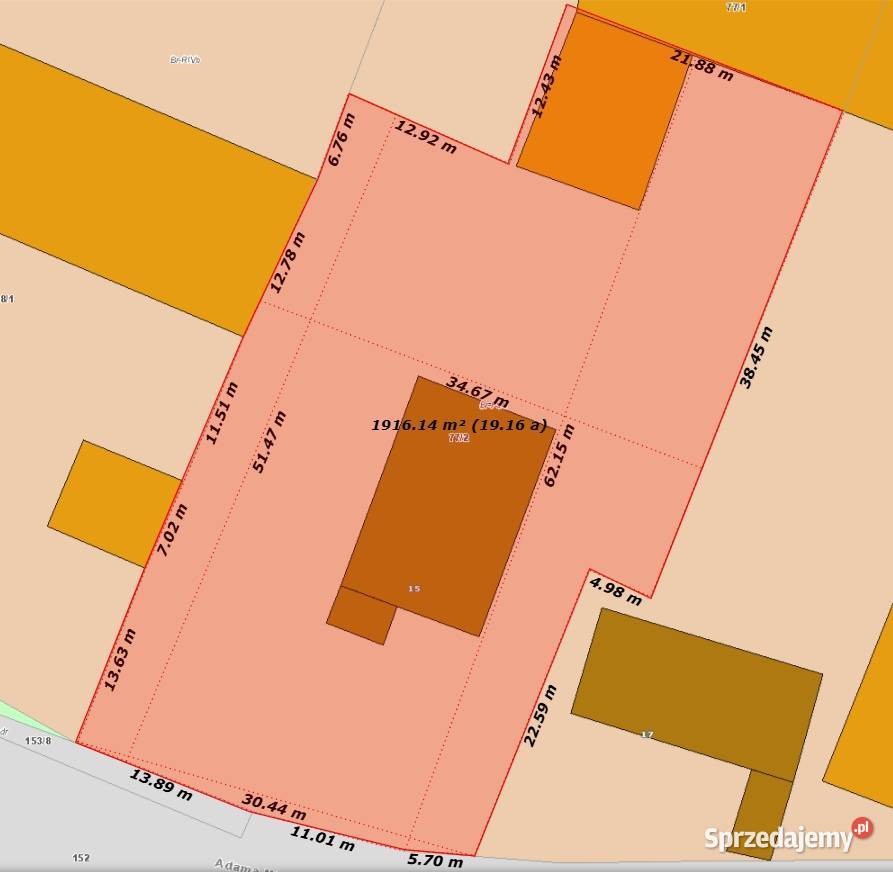Select brown building number 15
This screenshot has height=872, width=893.
(x=448, y=506)
